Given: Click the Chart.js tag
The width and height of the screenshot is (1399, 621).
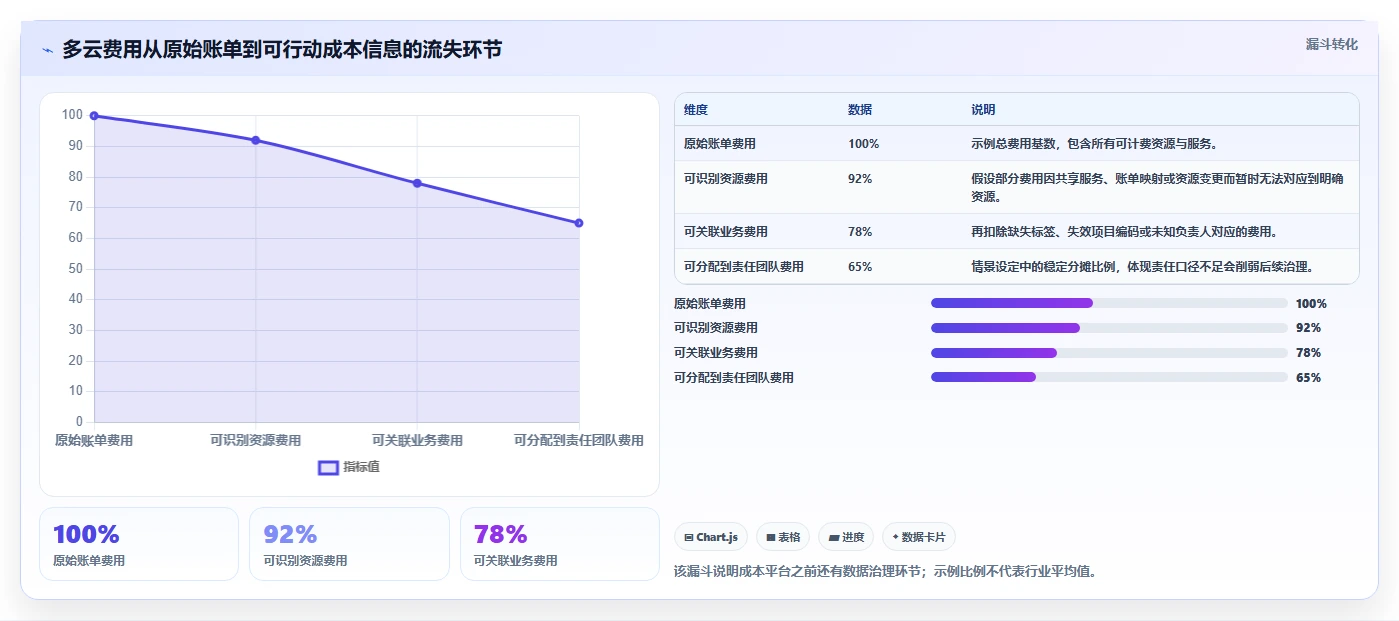Looking at the screenshot, I should pos(711,537).
